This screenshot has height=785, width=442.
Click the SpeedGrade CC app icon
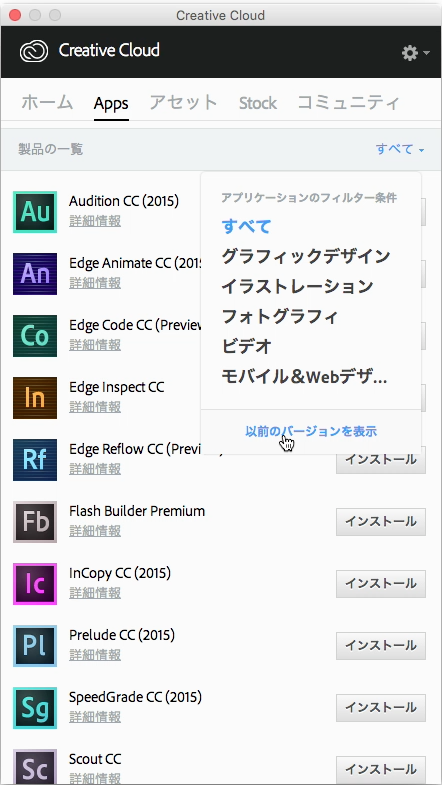click(x=35, y=708)
